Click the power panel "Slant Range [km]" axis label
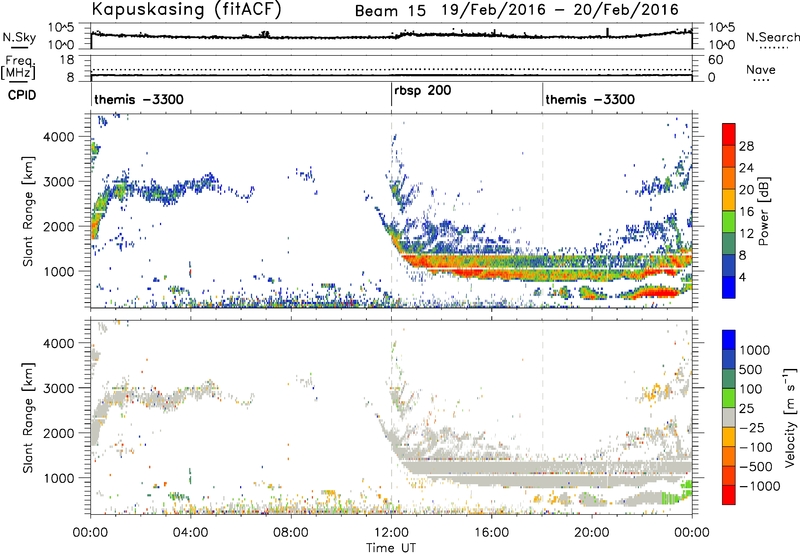Screen dimensions: 800x554 (x=28, y=211)
